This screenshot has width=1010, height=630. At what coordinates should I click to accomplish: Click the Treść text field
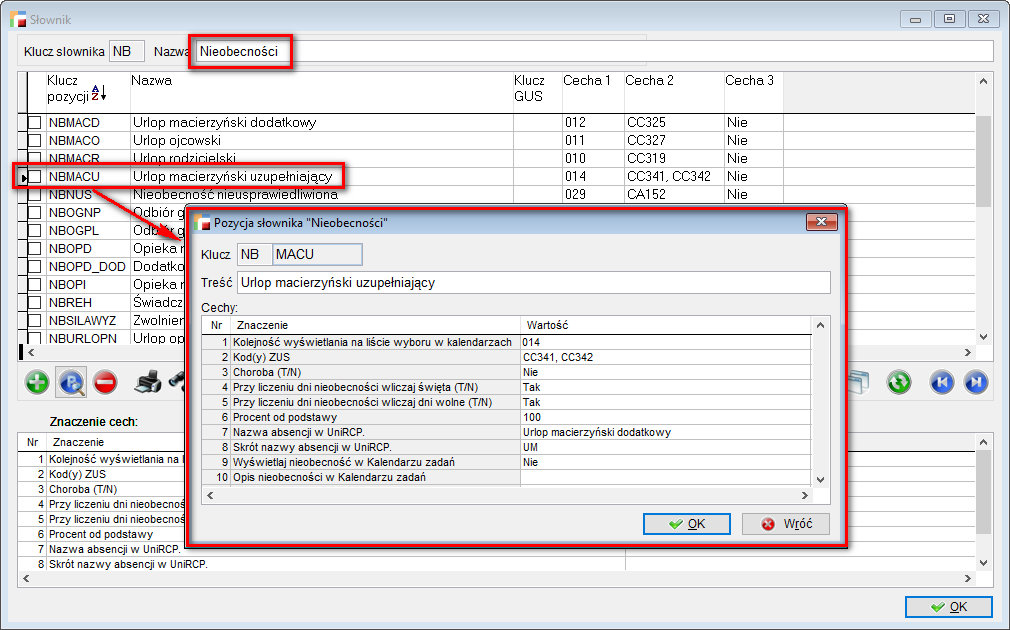click(533, 283)
